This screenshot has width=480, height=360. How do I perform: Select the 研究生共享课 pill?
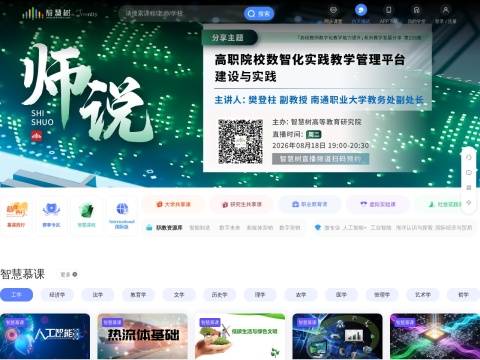(242, 204)
